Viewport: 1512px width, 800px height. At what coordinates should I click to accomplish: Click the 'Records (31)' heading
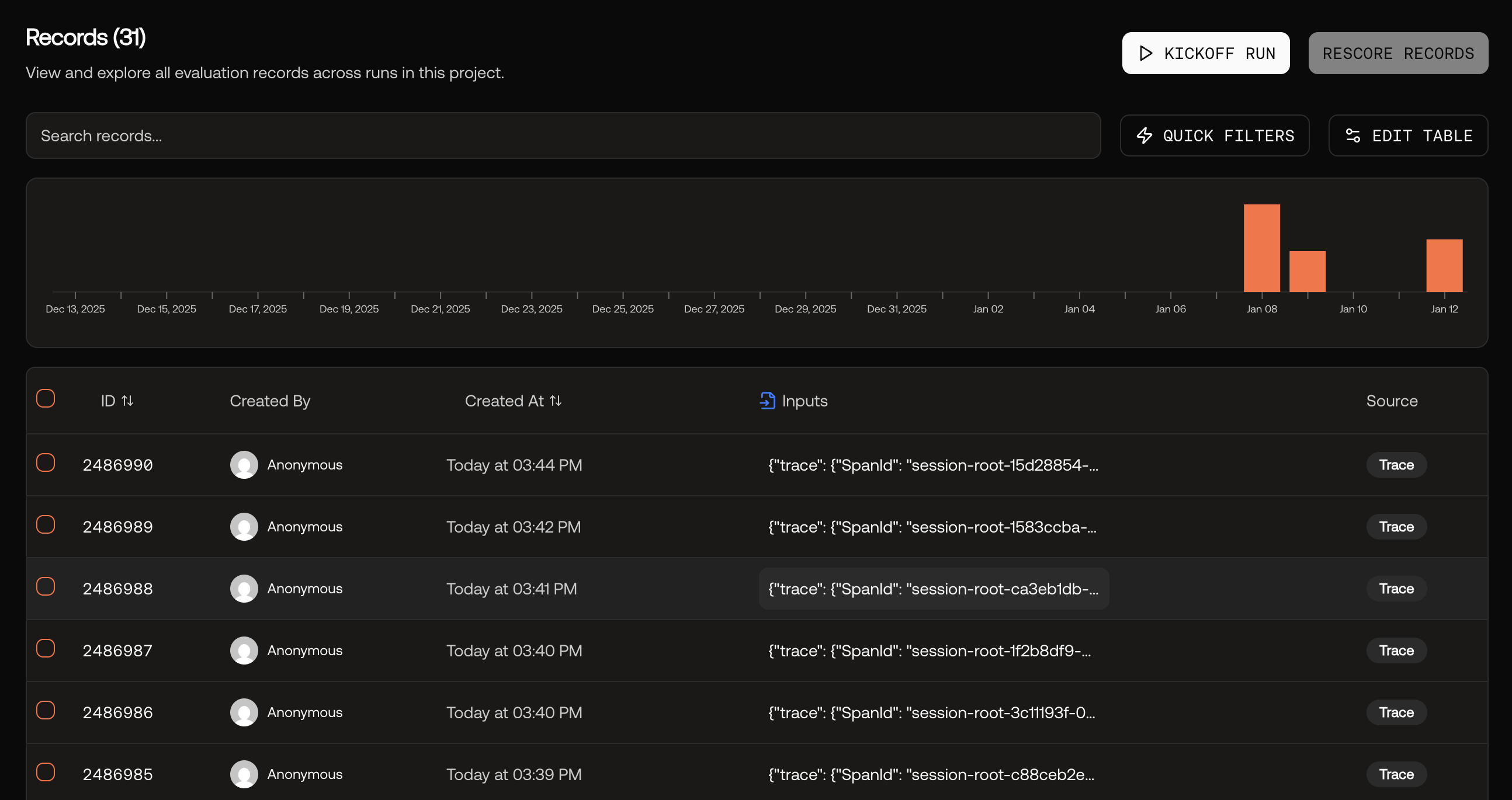click(86, 37)
